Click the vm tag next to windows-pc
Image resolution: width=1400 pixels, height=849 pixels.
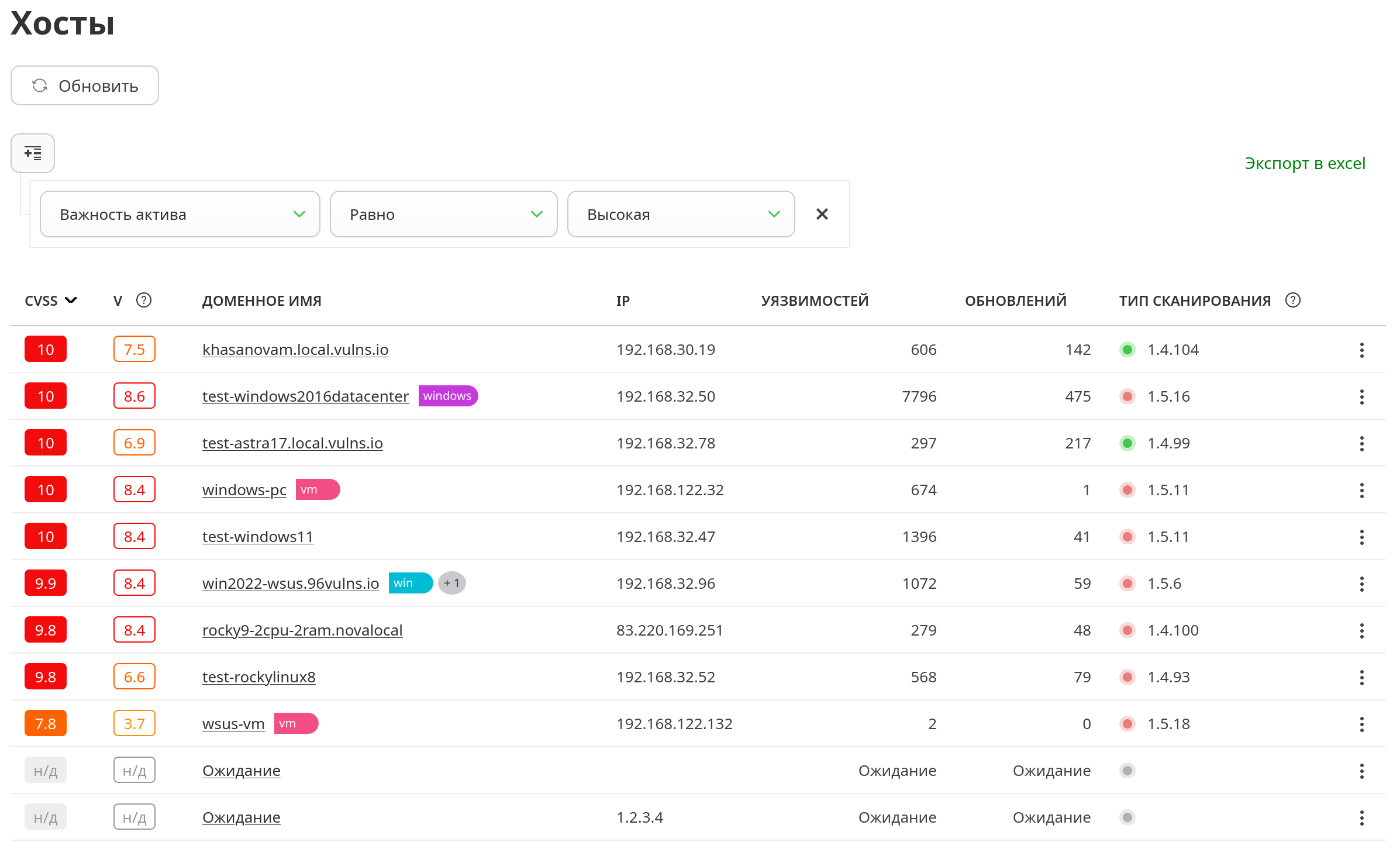pyautogui.click(x=316, y=489)
